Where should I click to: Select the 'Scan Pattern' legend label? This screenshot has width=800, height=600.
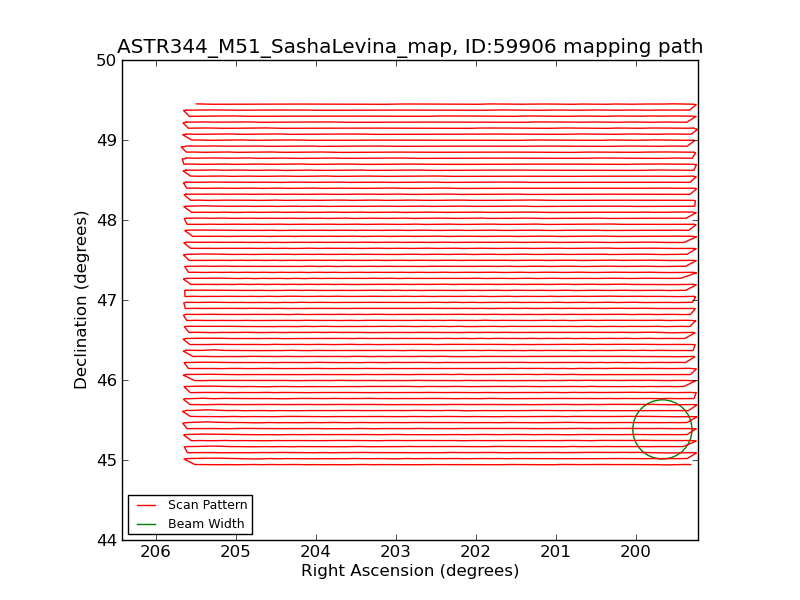pyautogui.click(x=208, y=505)
